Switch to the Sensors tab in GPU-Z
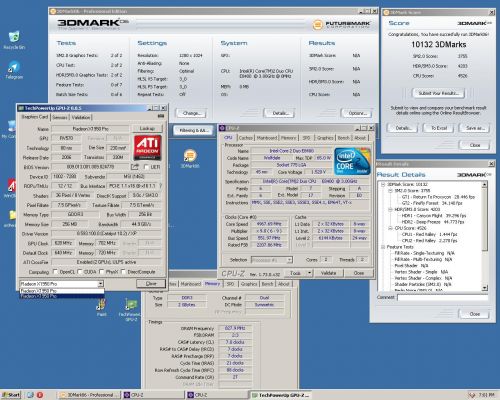 (x=60, y=117)
